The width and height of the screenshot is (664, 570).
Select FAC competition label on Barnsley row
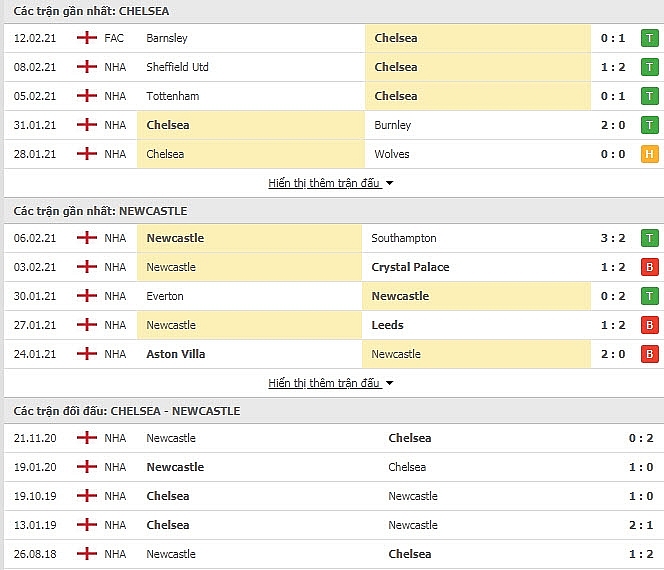click(x=114, y=38)
